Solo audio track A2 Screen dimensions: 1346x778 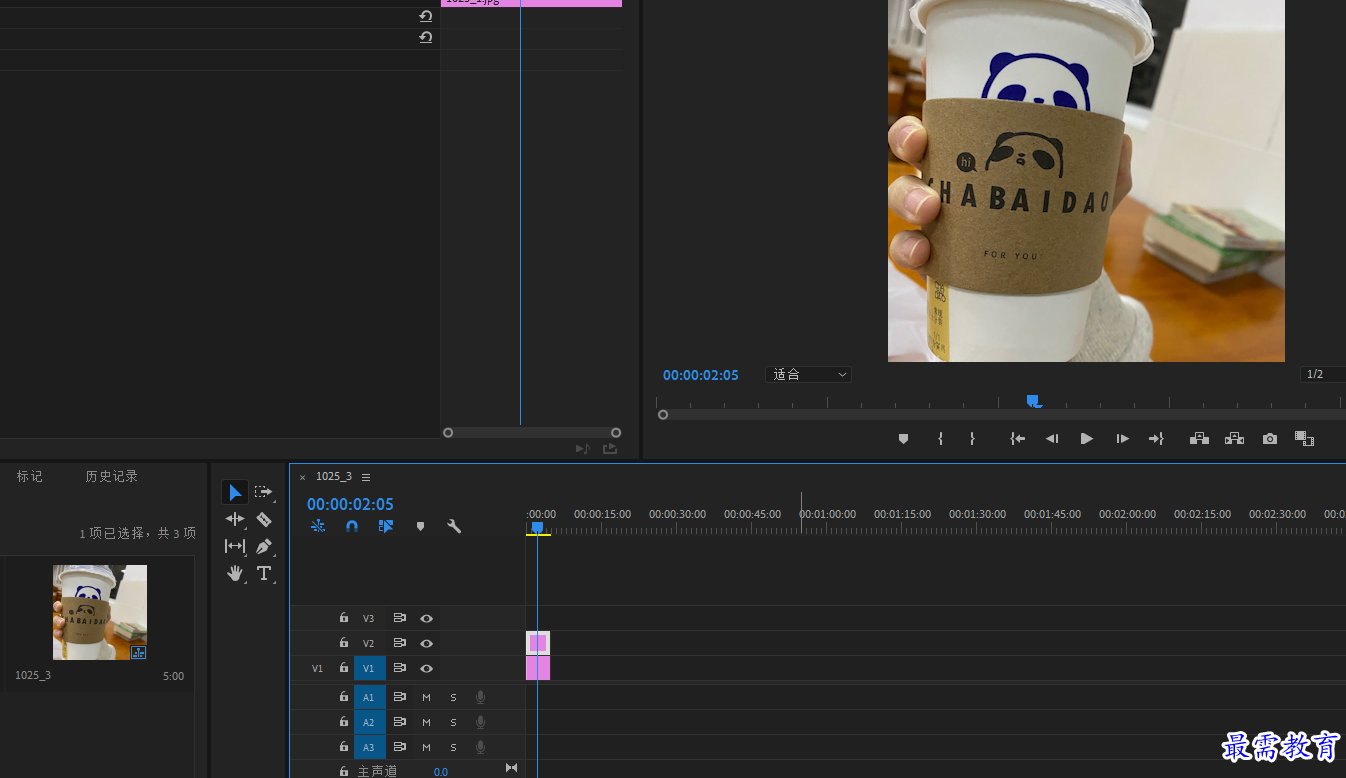coord(453,722)
